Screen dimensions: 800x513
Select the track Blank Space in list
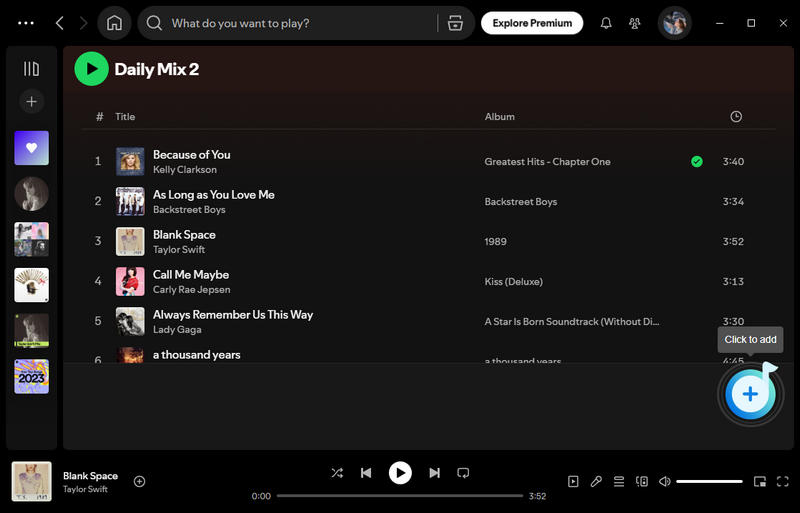coord(184,235)
